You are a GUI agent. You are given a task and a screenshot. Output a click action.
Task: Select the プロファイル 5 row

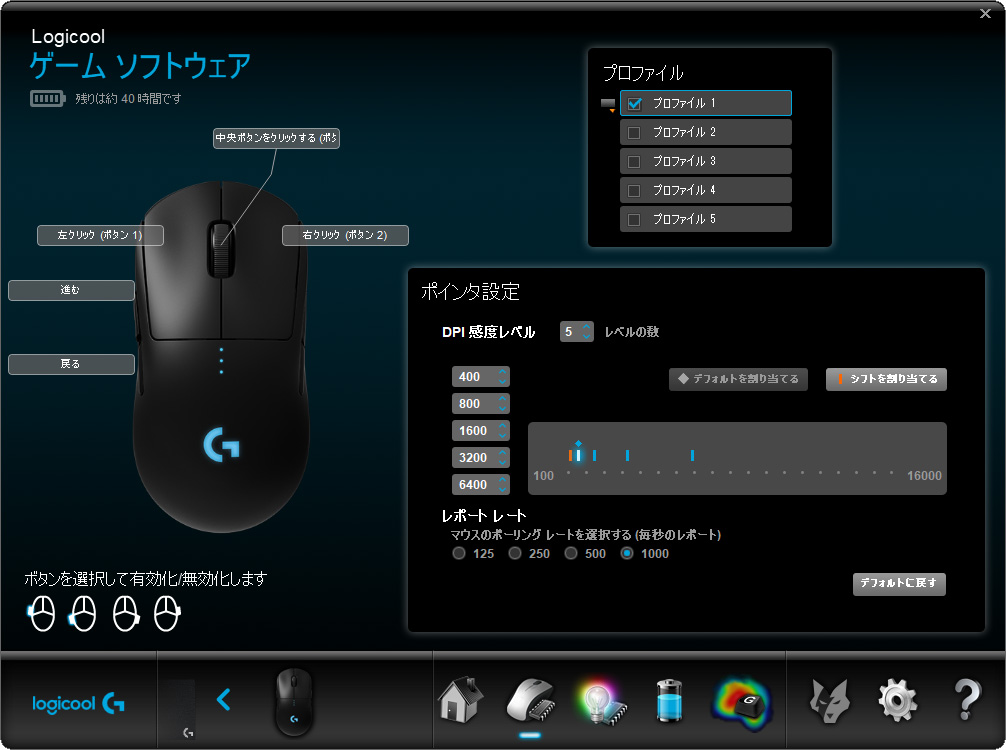[x=706, y=219]
